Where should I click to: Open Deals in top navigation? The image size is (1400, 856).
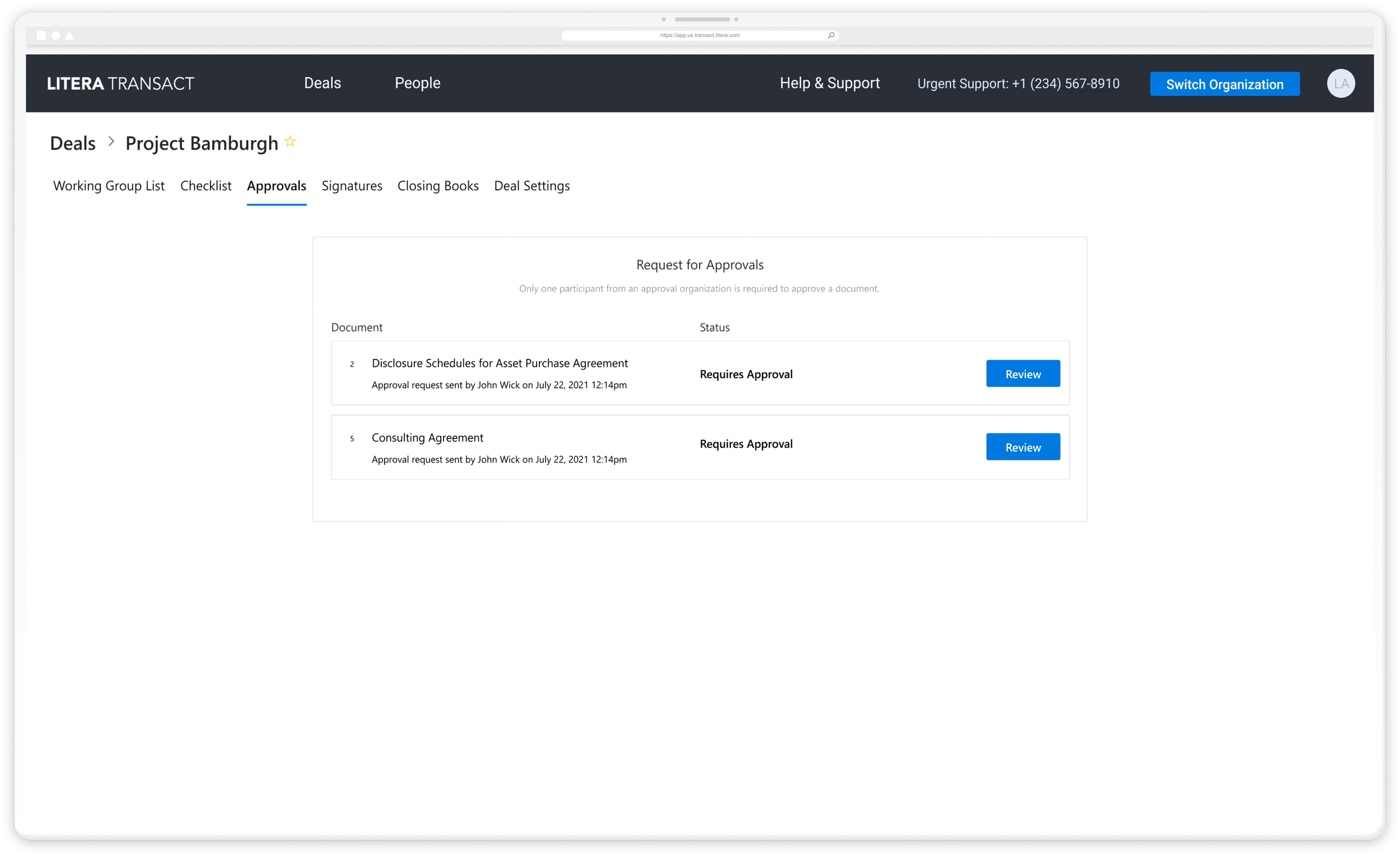tap(322, 83)
